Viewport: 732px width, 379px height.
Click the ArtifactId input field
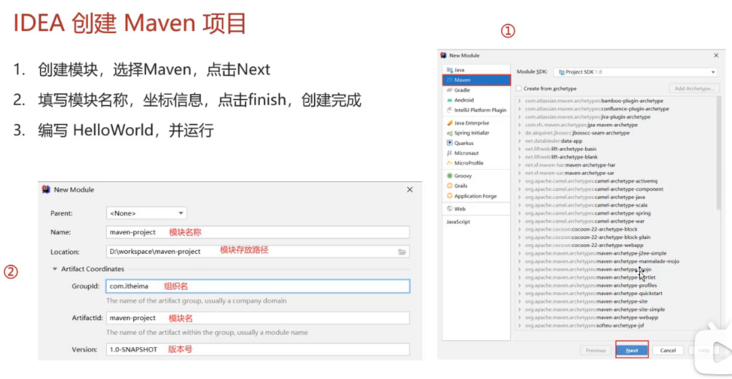click(x=258, y=318)
